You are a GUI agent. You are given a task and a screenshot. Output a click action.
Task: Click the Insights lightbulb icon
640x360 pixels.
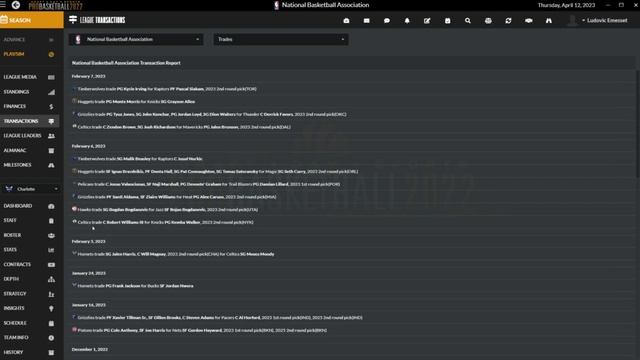pos(51,309)
